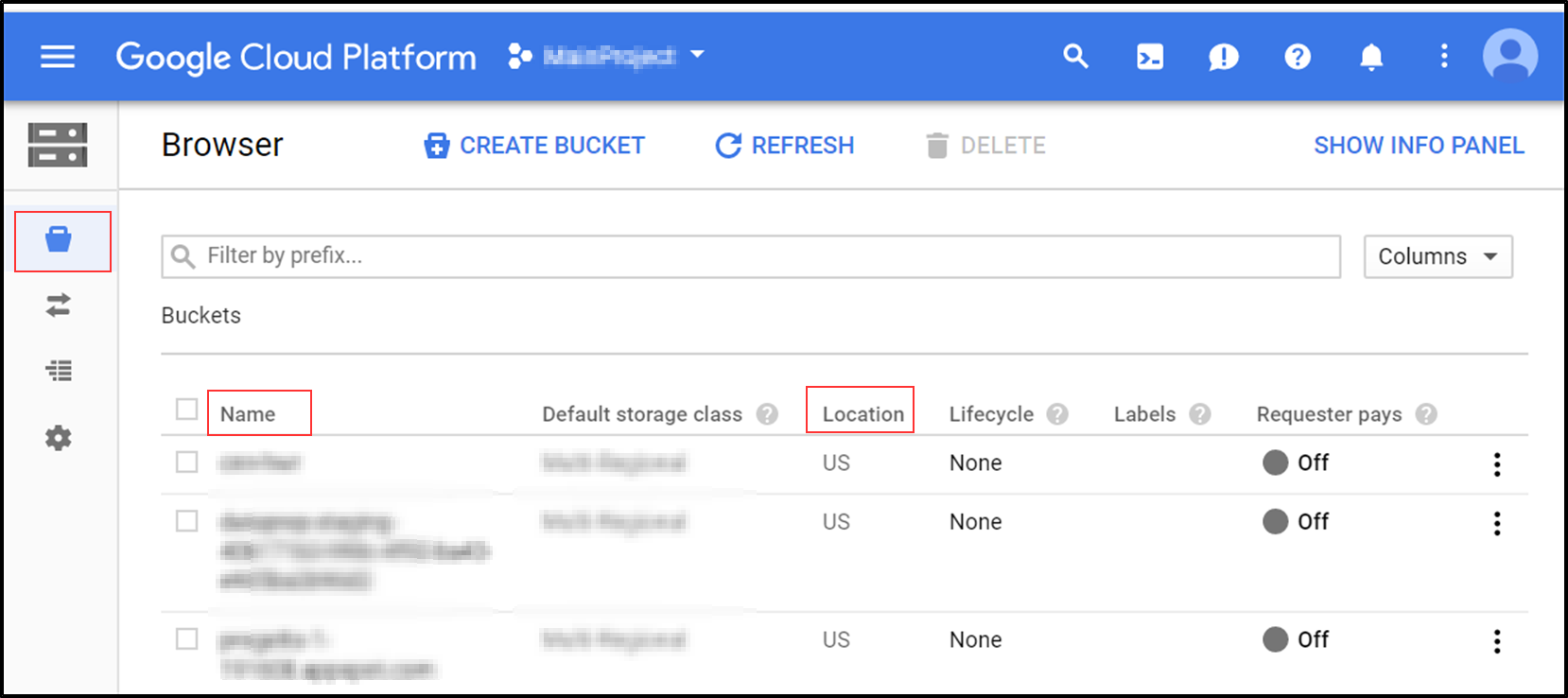
Task: Open third bucket's Lifecycle None link
Action: point(976,640)
